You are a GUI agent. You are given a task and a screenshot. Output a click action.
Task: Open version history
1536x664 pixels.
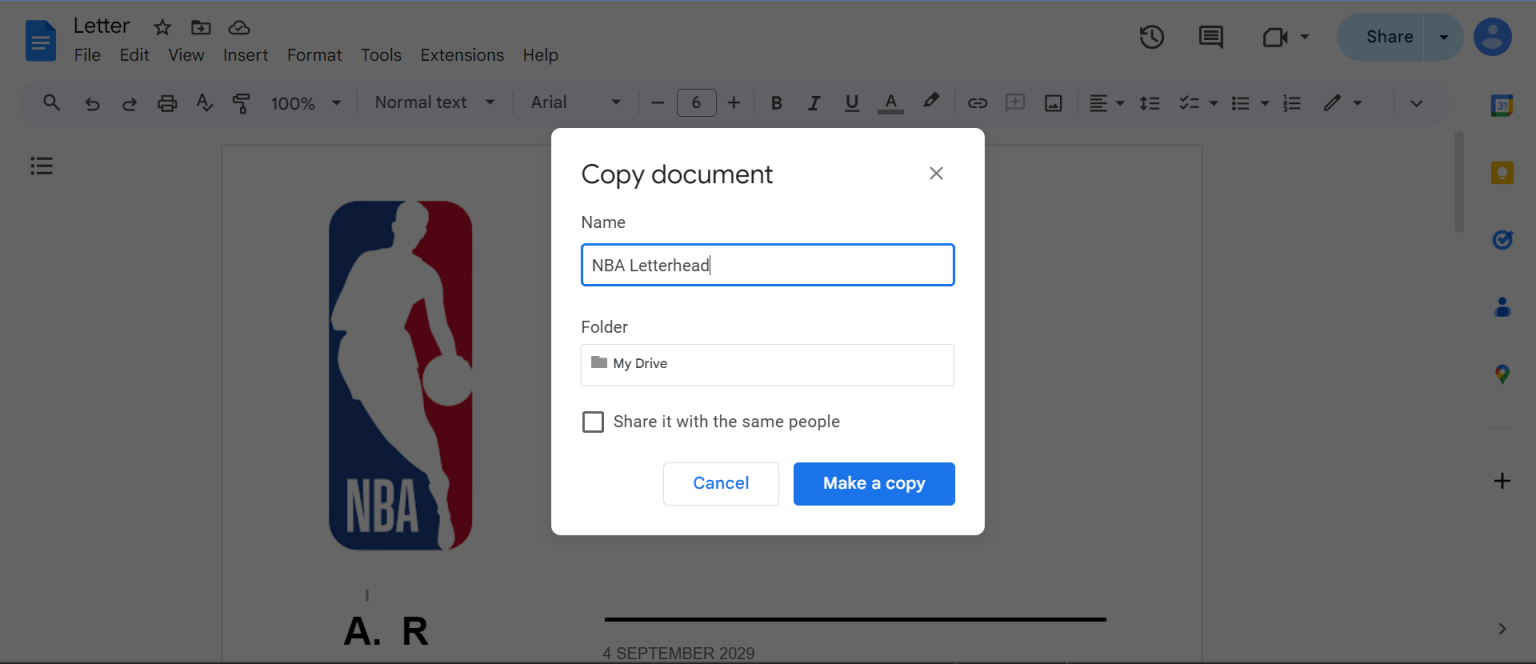point(1151,37)
